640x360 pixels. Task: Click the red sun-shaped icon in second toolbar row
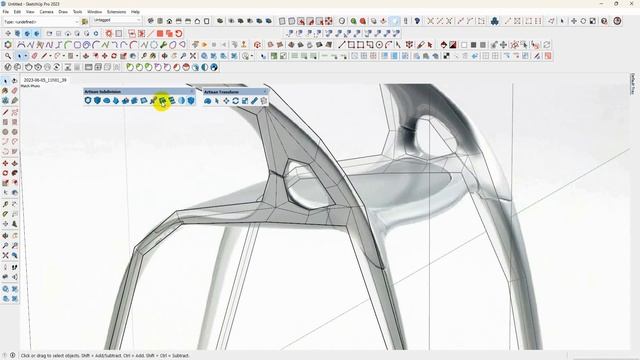click(x=109, y=33)
